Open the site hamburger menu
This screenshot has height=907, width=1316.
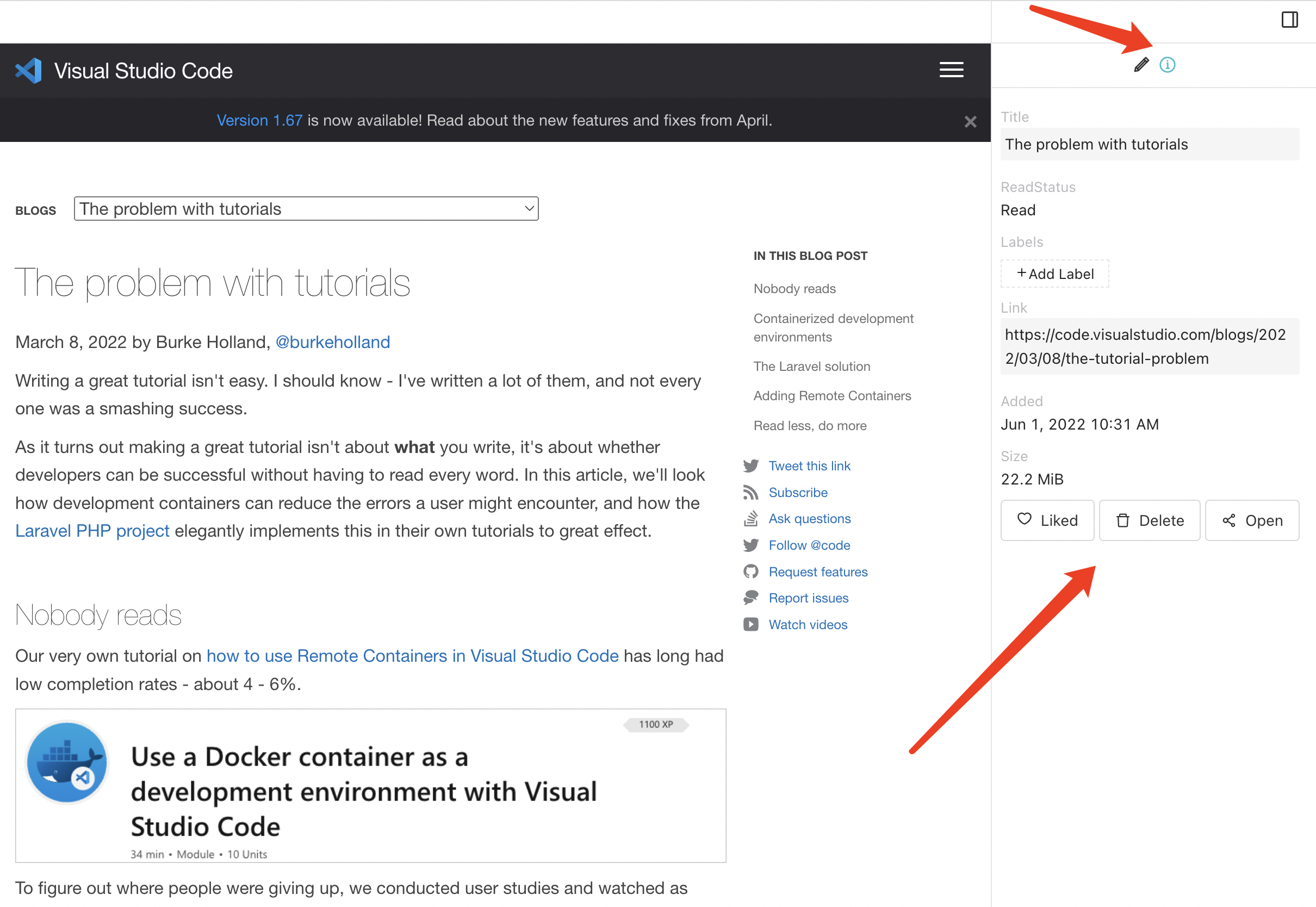[x=951, y=70]
